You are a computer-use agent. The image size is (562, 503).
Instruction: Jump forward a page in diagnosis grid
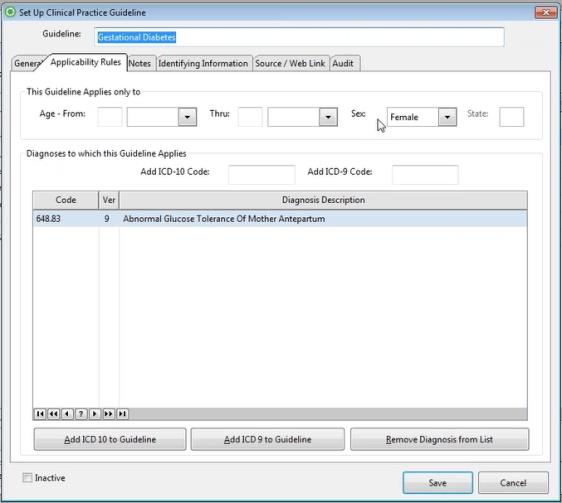pos(108,414)
